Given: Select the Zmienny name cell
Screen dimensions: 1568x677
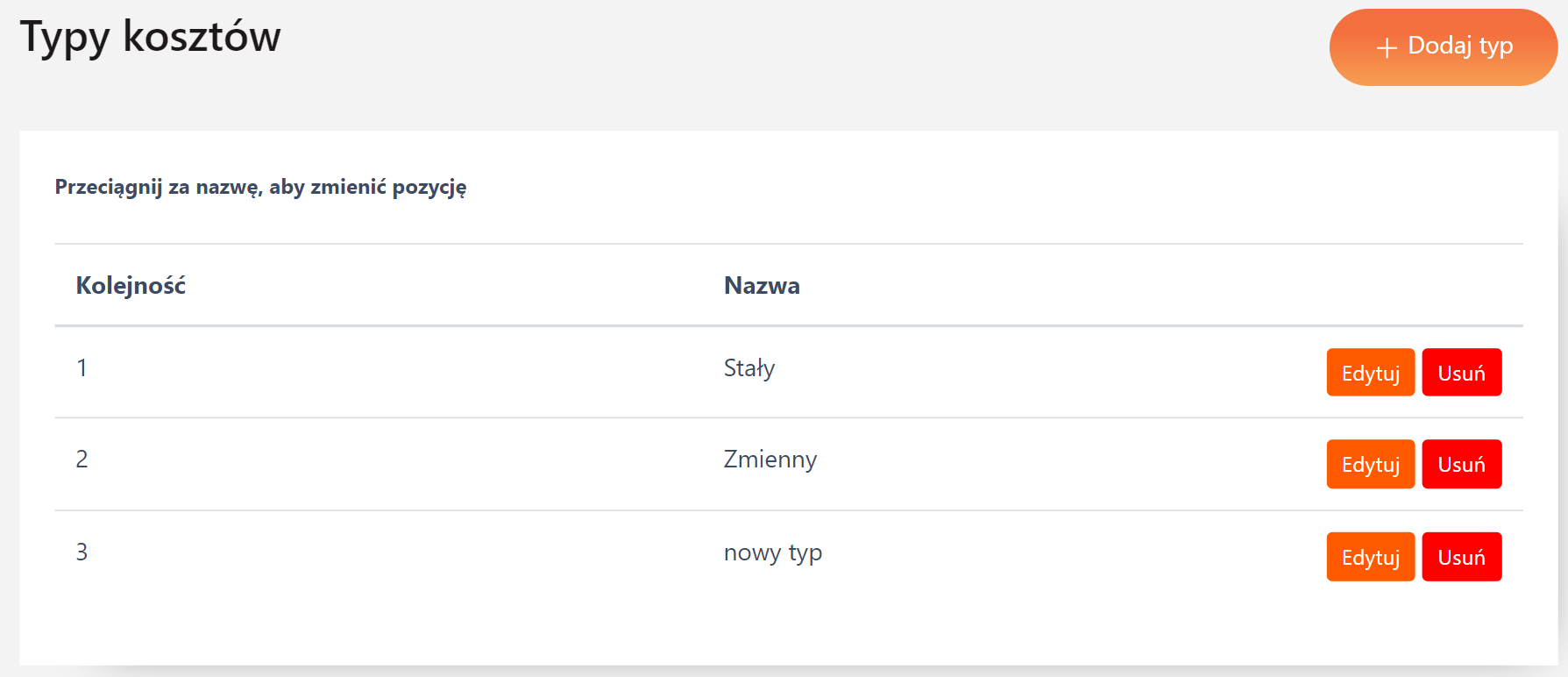Looking at the screenshot, I should [770, 460].
